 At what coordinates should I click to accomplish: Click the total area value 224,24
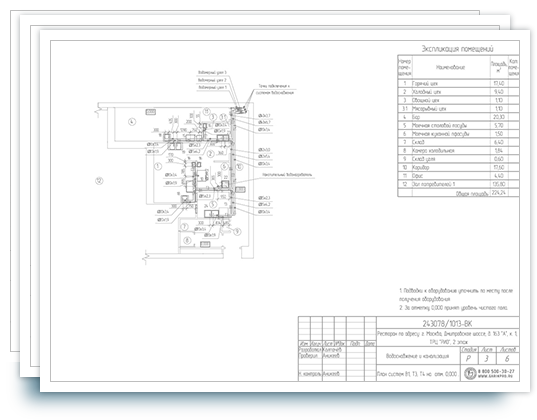499,193
